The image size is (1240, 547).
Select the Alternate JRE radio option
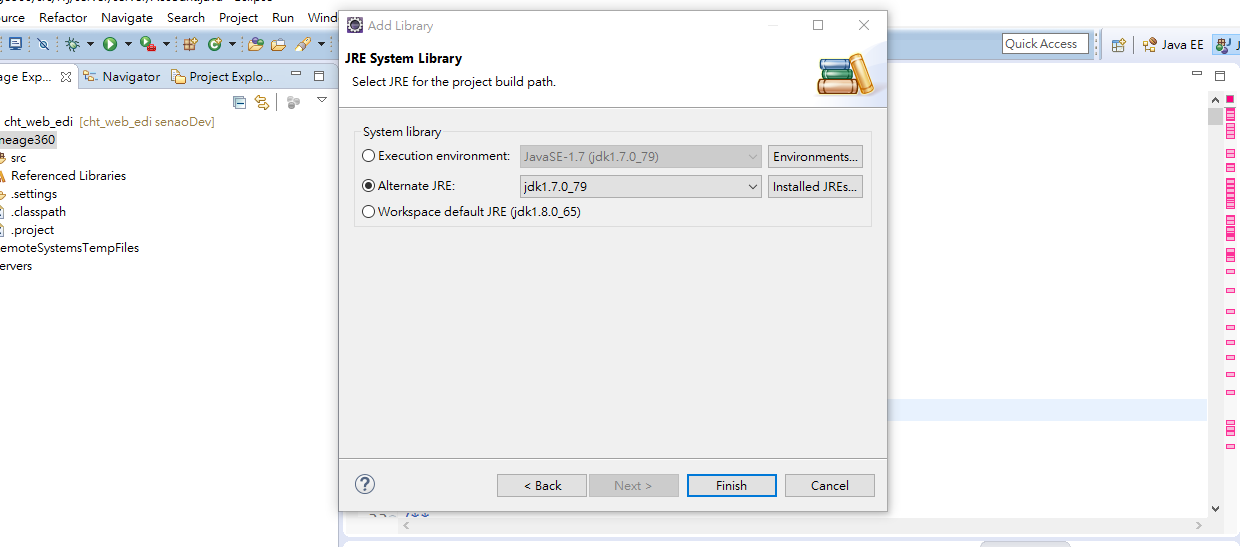tap(369, 186)
